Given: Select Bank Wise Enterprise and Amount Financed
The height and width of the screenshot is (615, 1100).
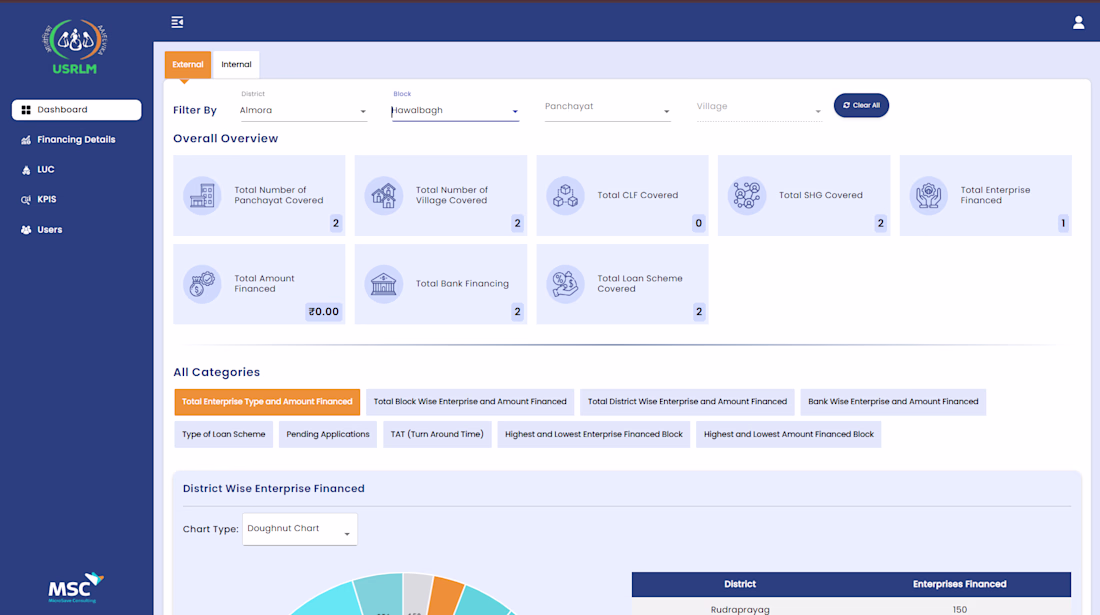Looking at the screenshot, I should pyautogui.click(x=893, y=402).
